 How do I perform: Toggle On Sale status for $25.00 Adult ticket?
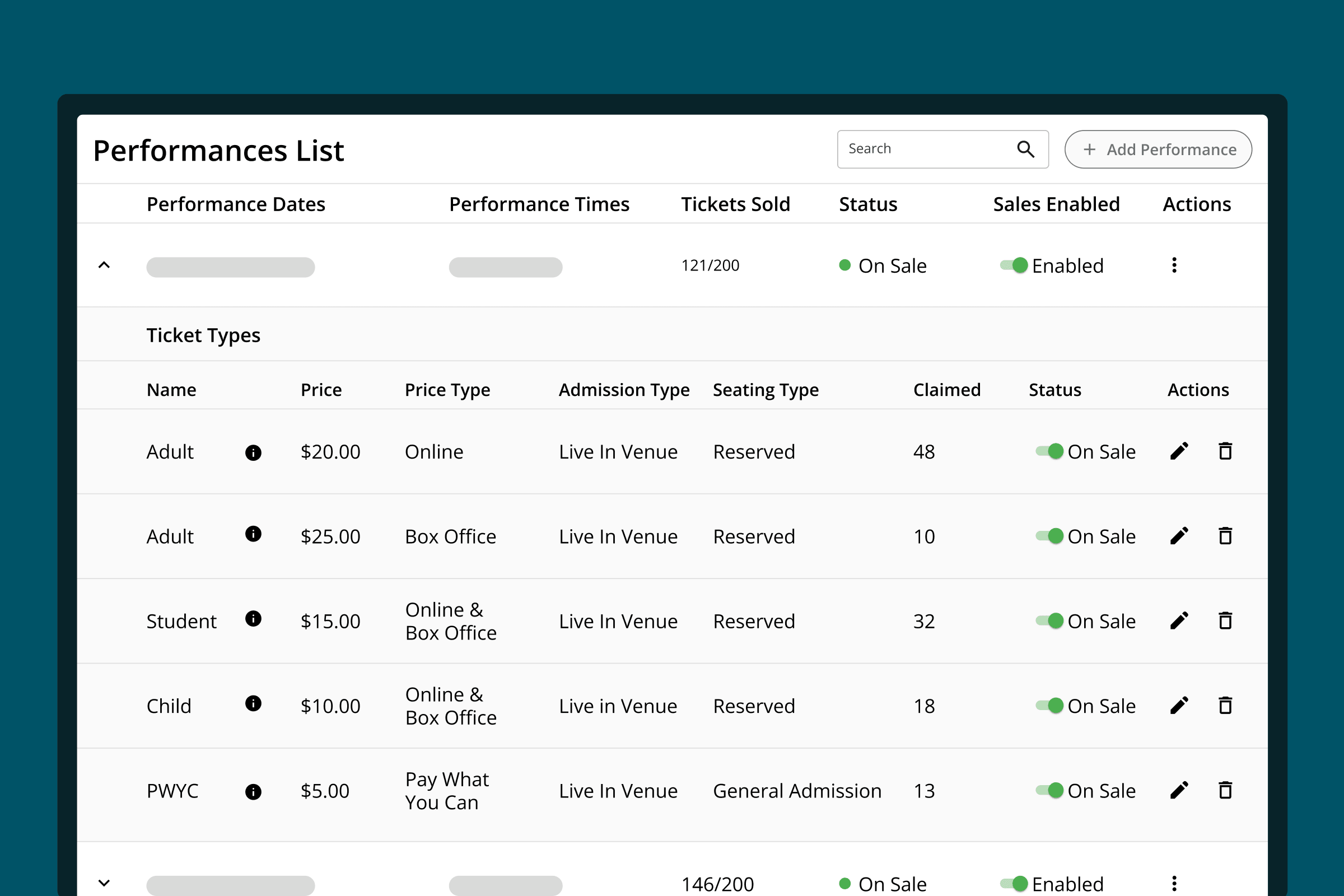click(1049, 536)
